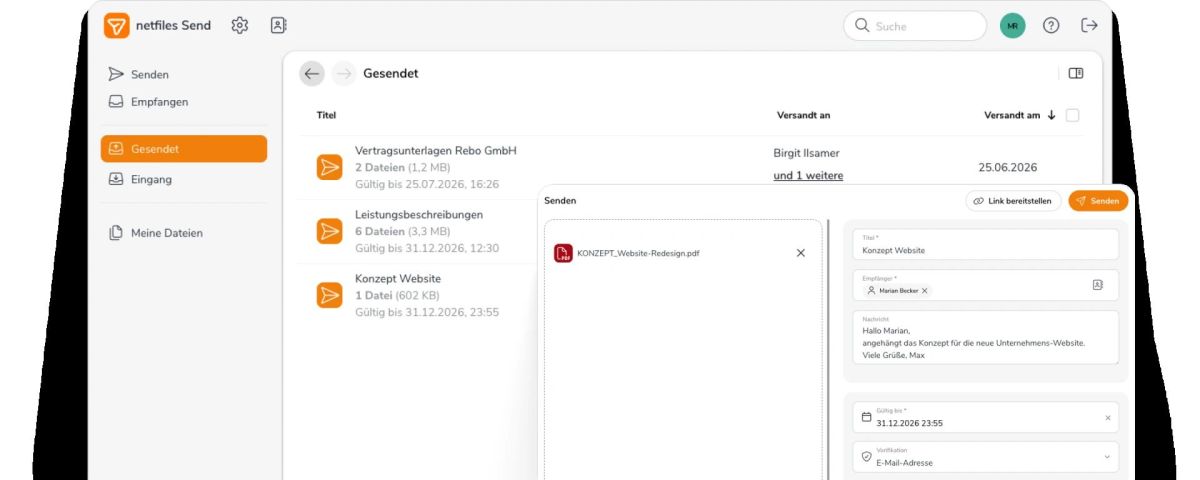Image resolution: width=1200 pixels, height=480 pixels.
Task: Click the 'und 1 weitere' link
Action: [808, 175]
